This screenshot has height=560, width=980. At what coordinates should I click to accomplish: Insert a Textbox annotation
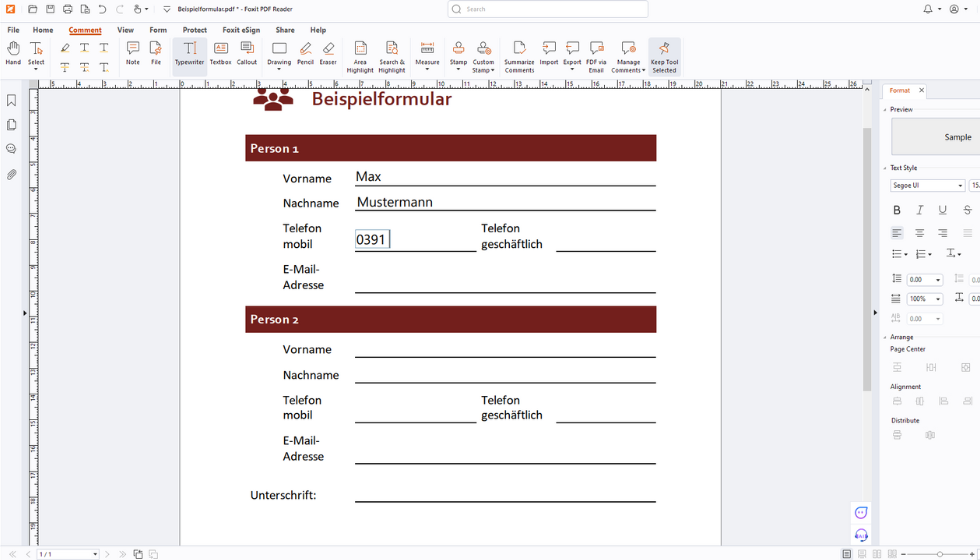tap(221, 53)
